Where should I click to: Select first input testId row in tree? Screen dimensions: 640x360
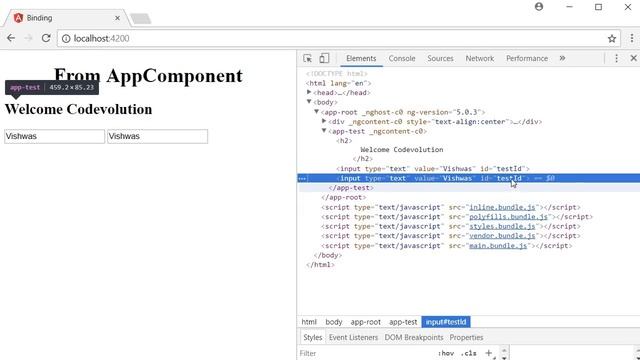[433, 169]
